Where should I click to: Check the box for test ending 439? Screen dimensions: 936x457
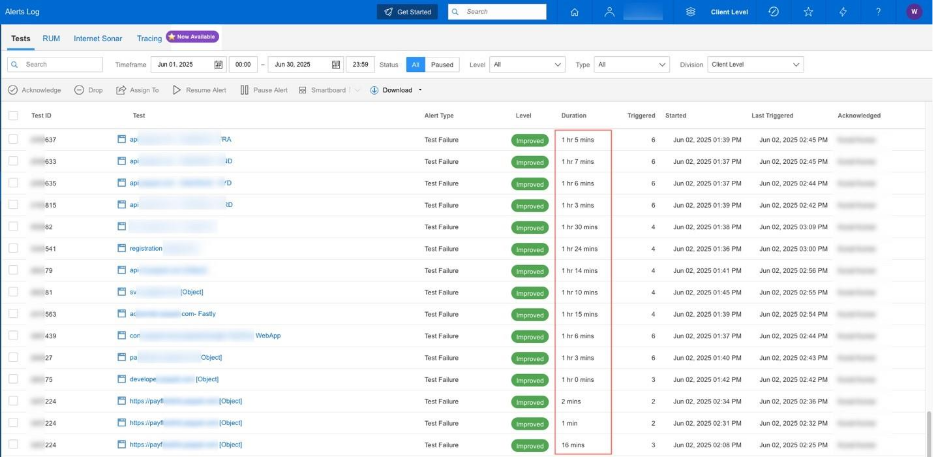[x=13, y=335]
